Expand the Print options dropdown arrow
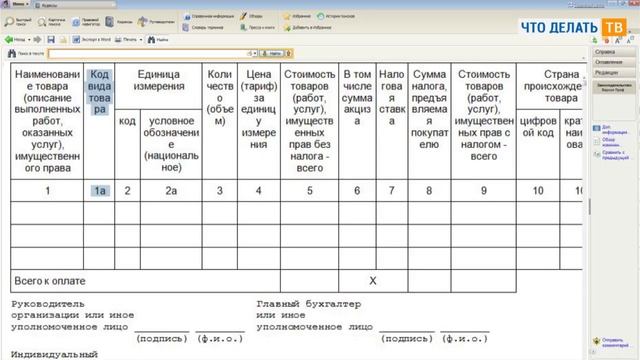 coord(141,40)
